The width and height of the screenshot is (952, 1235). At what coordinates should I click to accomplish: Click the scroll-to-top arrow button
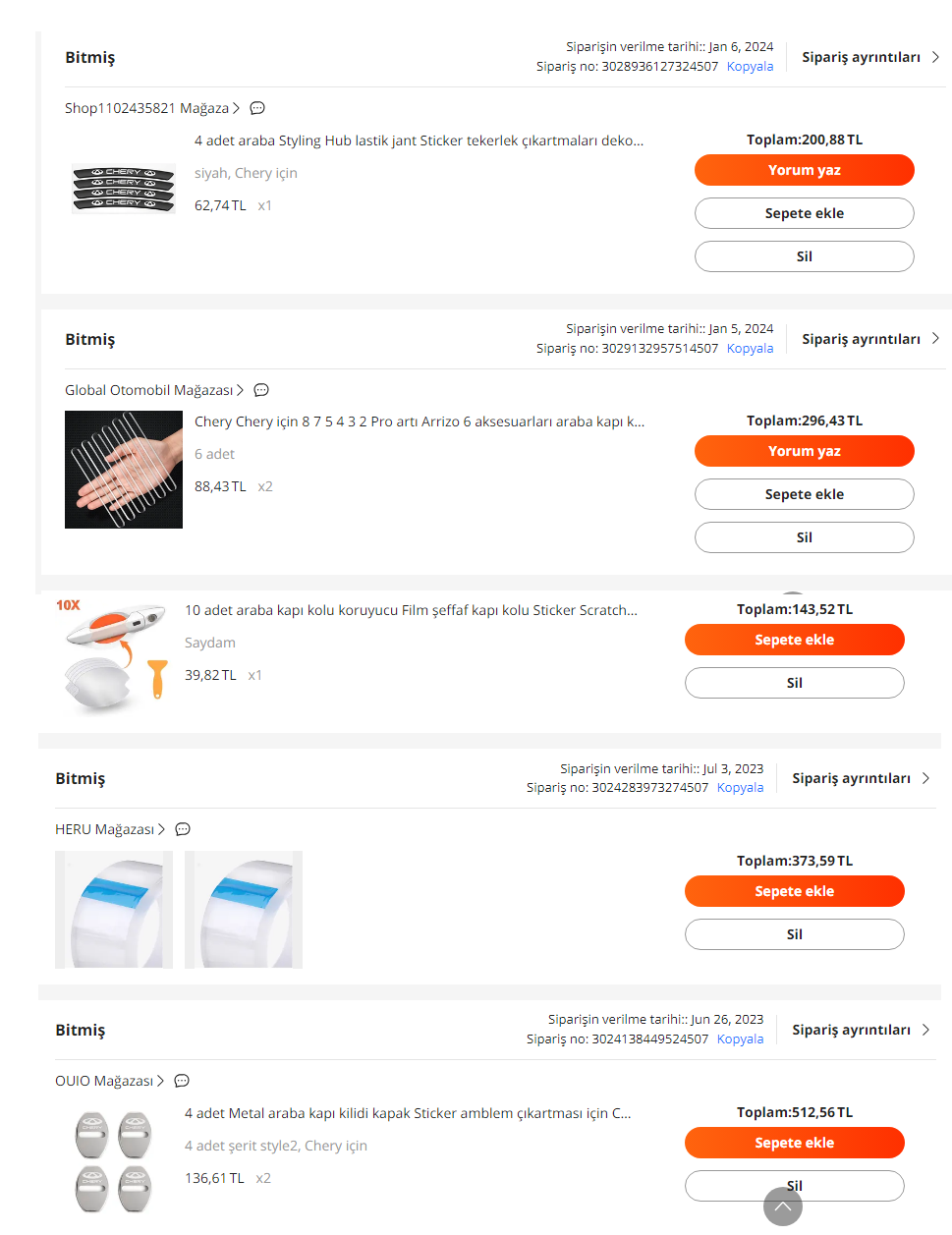(x=783, y=1207)
